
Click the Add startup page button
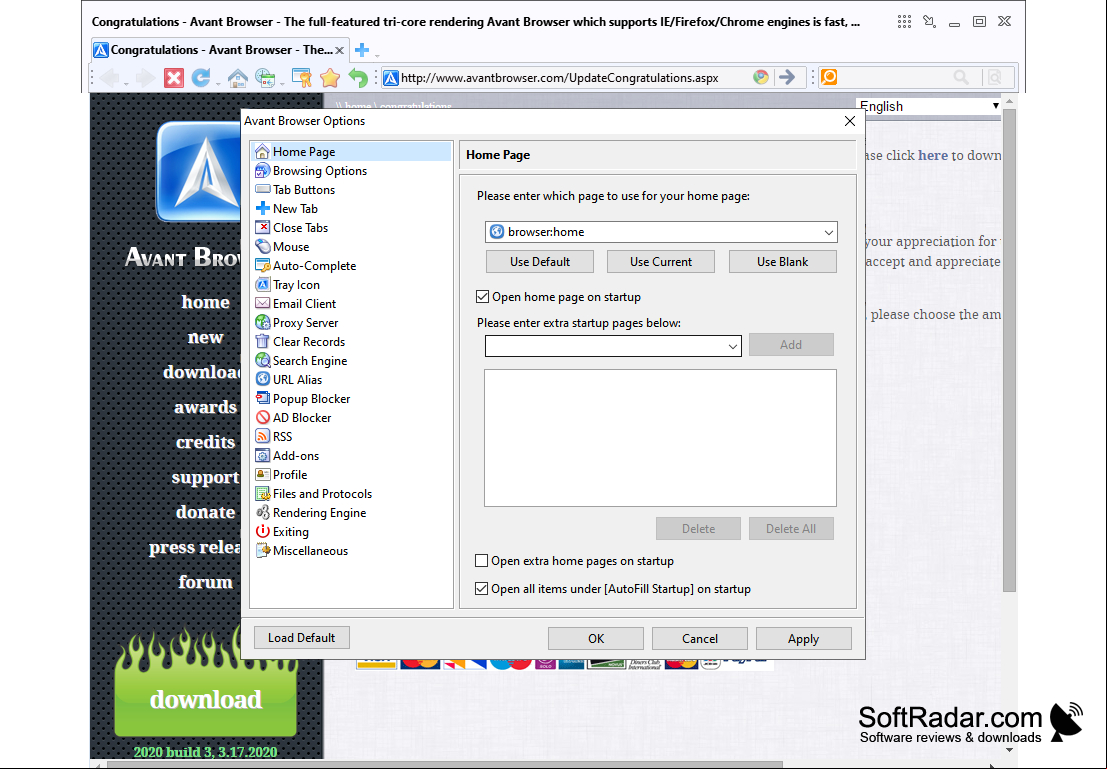(x=791, y=345)
